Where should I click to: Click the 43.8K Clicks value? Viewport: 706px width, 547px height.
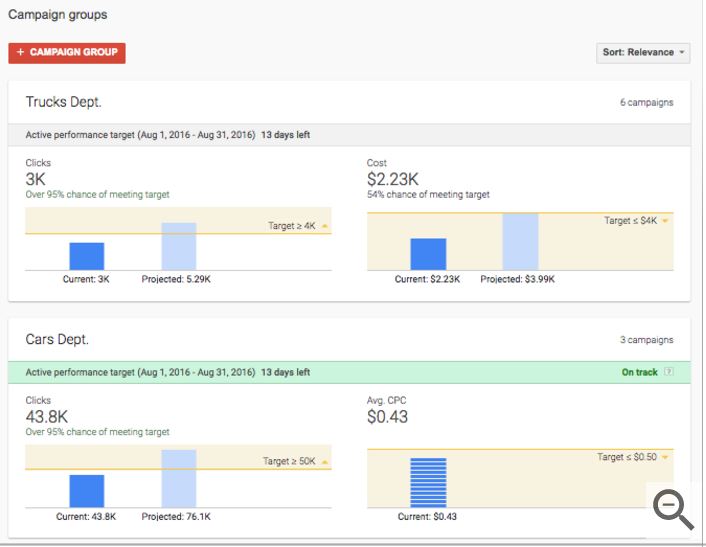(x=47, y=416)
